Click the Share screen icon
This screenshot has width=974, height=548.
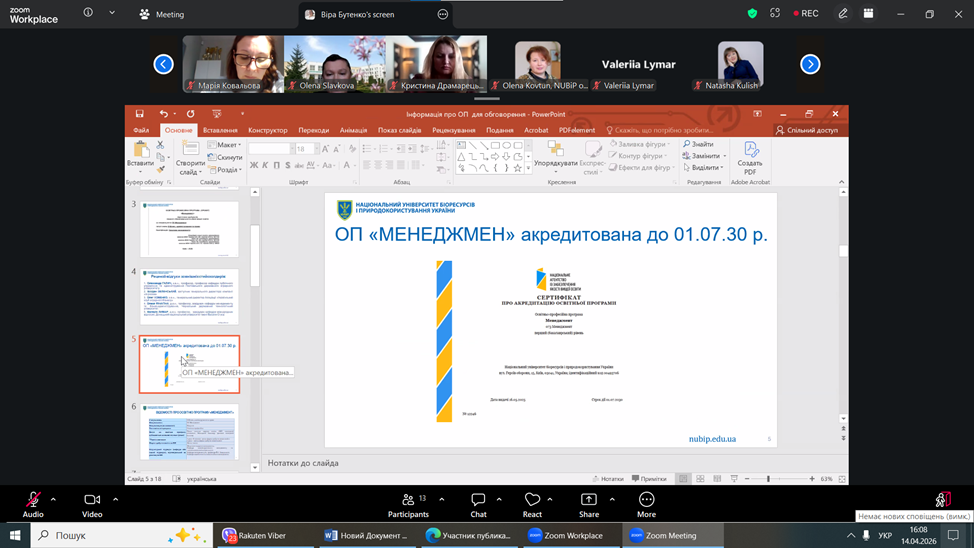point(589,500)
